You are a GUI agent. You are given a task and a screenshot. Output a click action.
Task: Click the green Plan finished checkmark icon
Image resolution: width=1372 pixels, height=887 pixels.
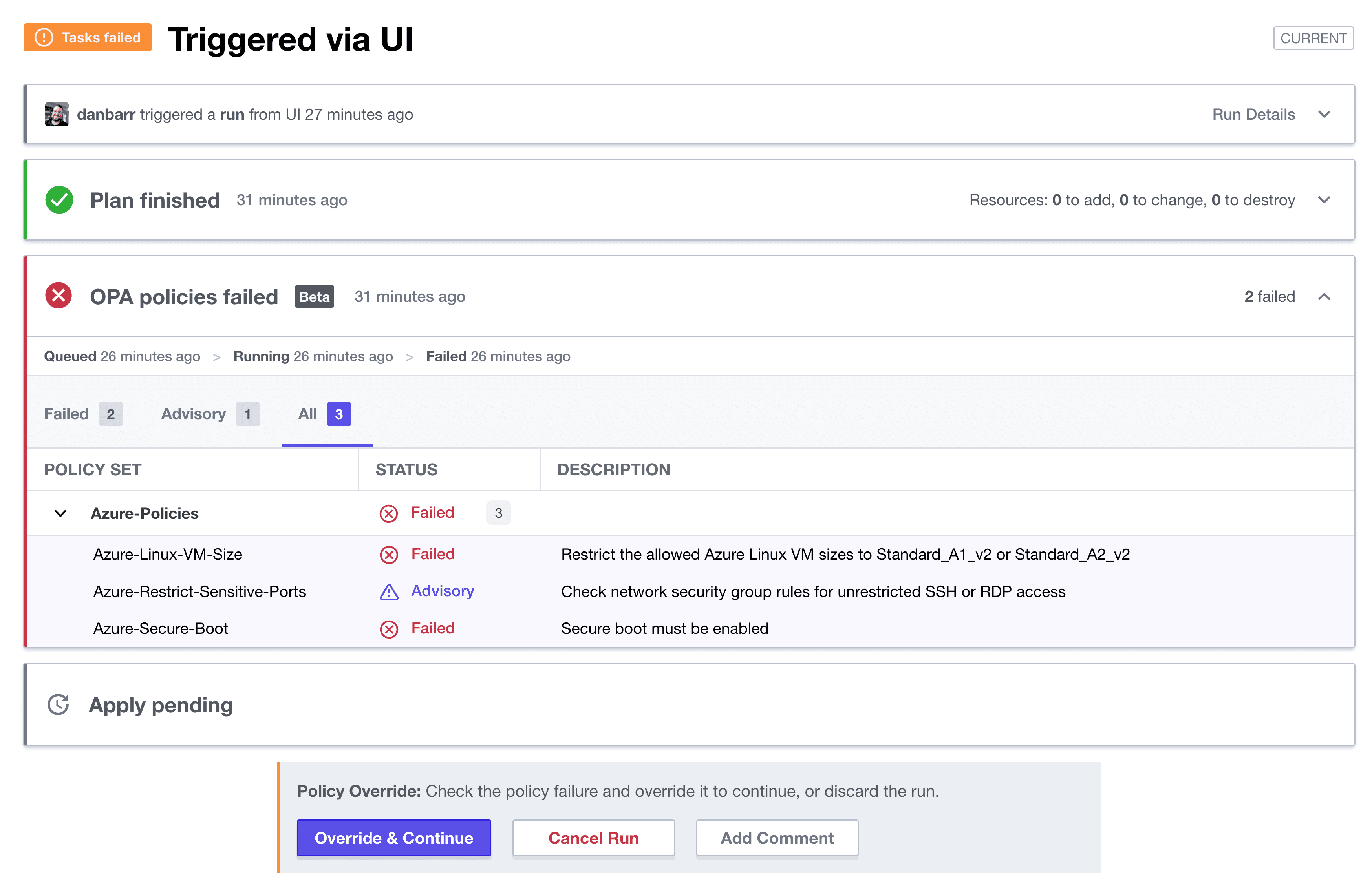tap(59, 200)
